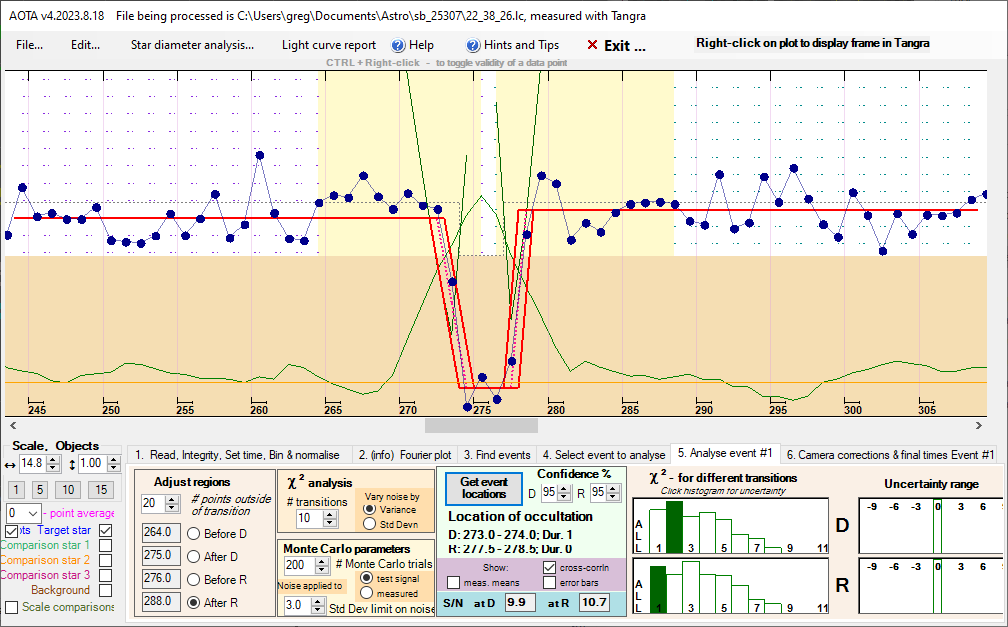The height and width of the screenshot is (627, 1008).
Task: Select the Before D radio button
Action: [193, 531]
